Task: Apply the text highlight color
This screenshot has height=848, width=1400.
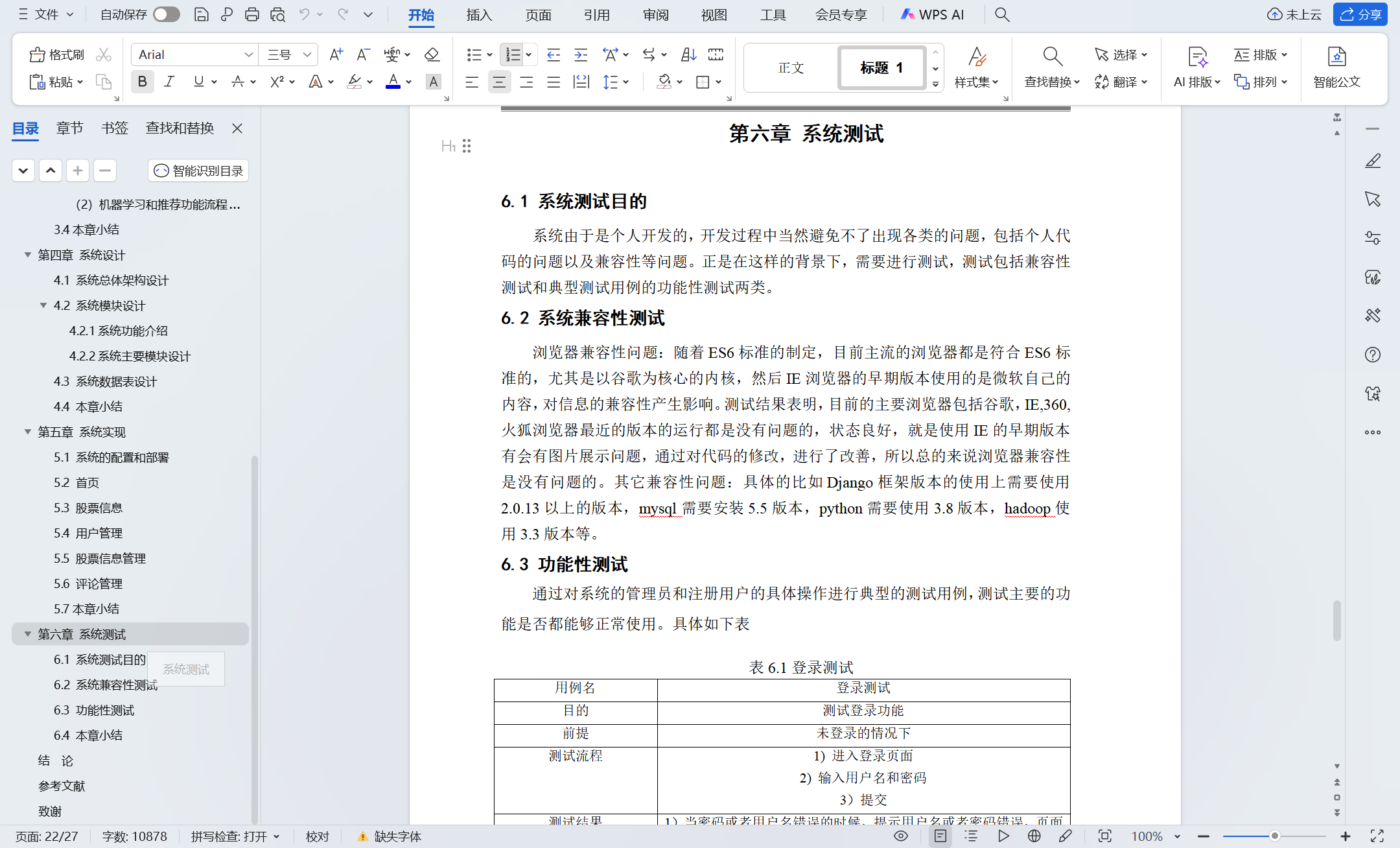Action: tap(354, 82)
